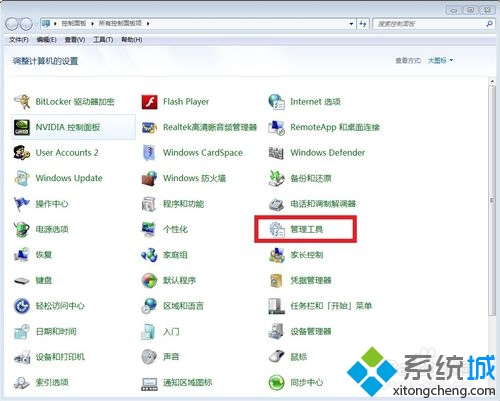Viewport: 500px width, 401px height.
Task: Open Parental Controls icon
Action: (277, 255)
